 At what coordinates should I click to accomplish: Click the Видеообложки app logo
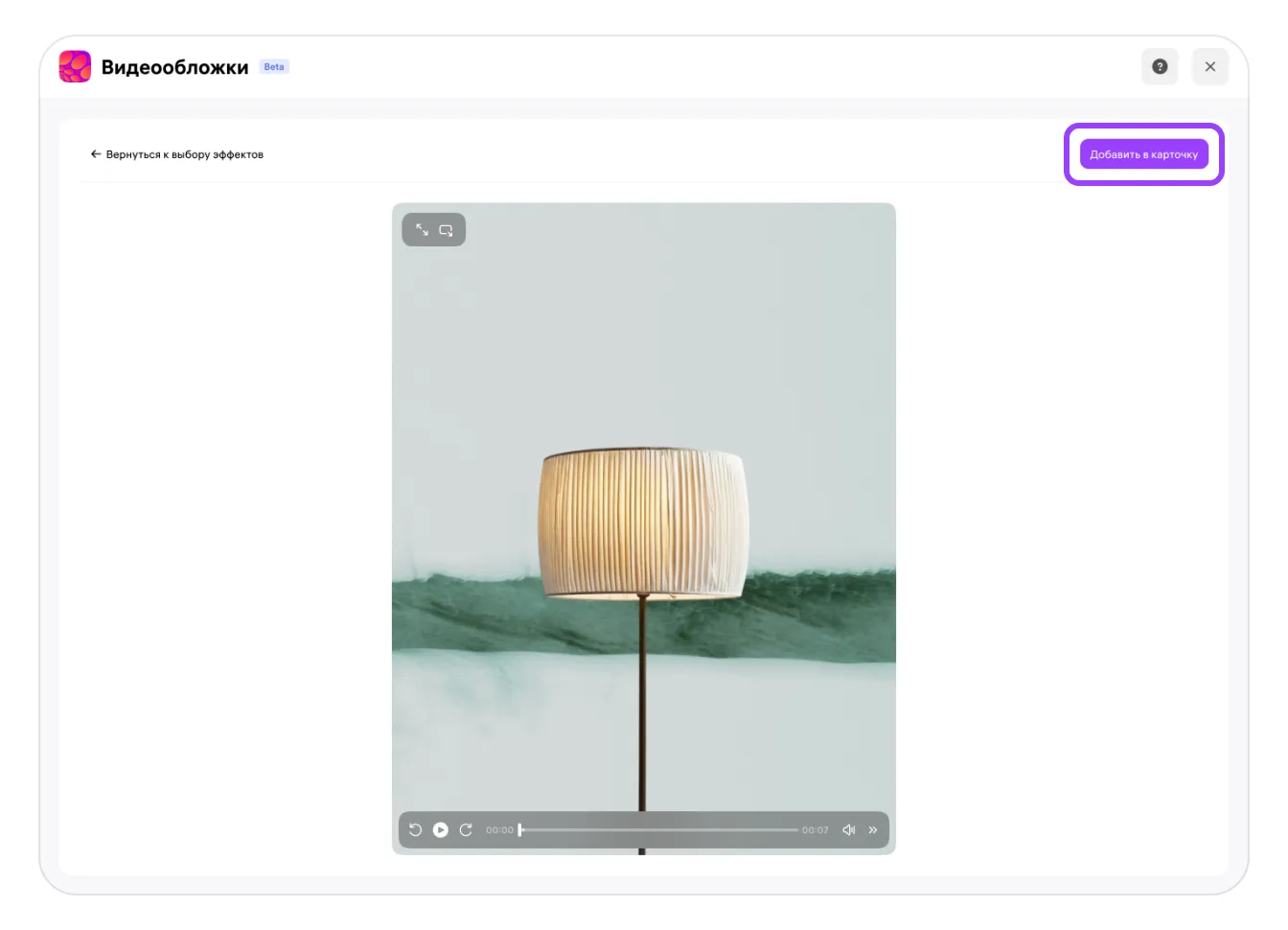(x=75, y=67)
